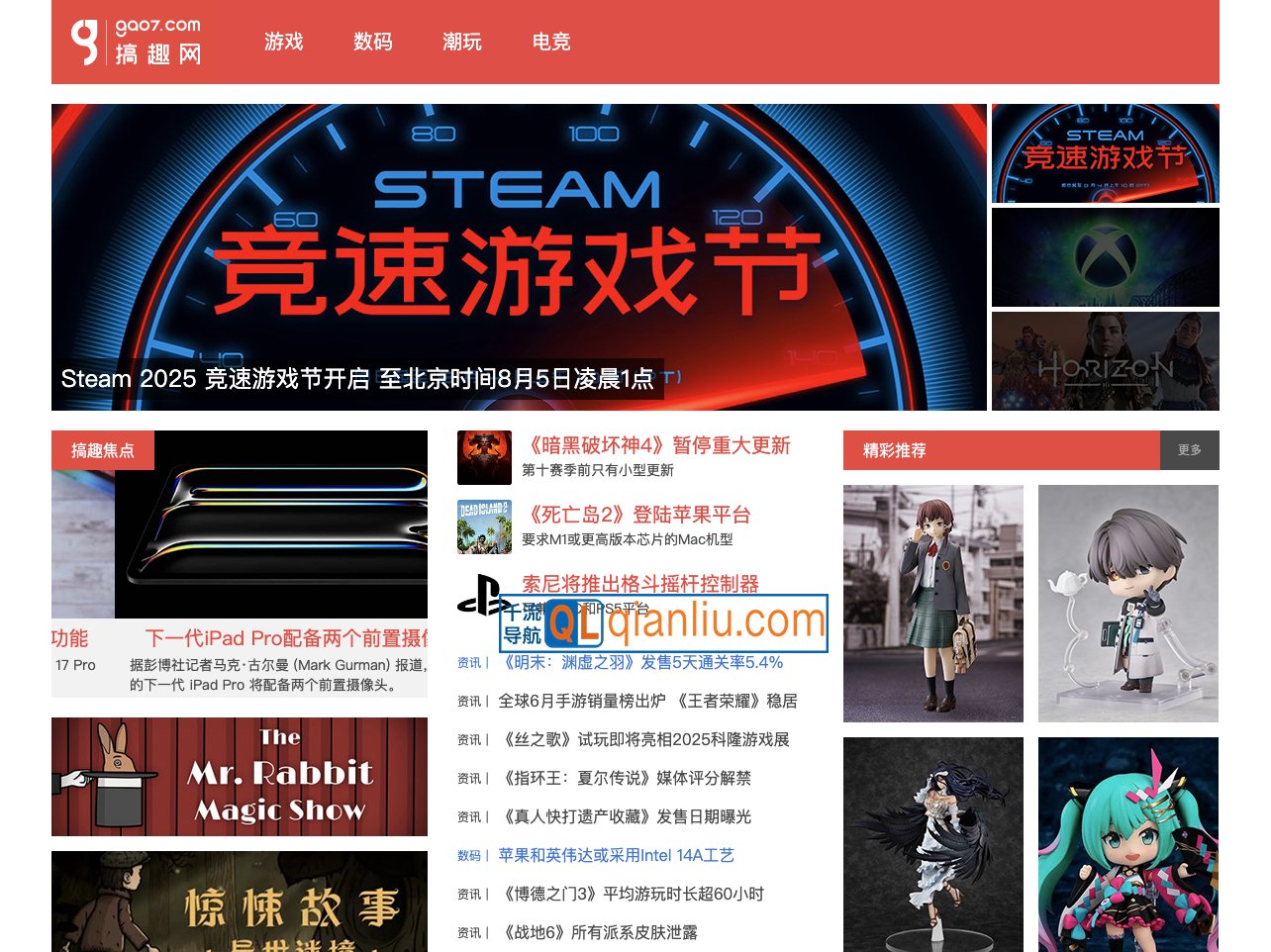Click the 更多 button in 精彩推荐
1271x952 pixels.
pos(1189,450)
